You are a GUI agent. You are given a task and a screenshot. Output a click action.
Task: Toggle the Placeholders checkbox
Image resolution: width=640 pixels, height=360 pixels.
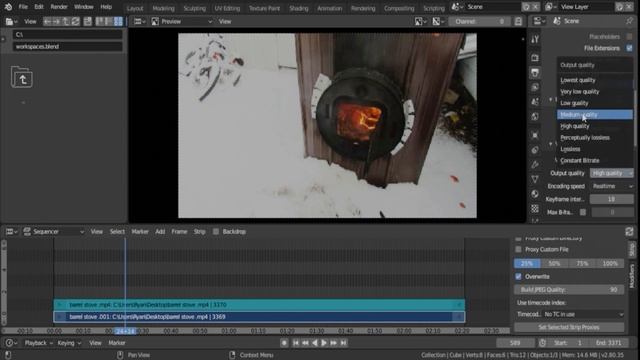click(x=629, y=37)
